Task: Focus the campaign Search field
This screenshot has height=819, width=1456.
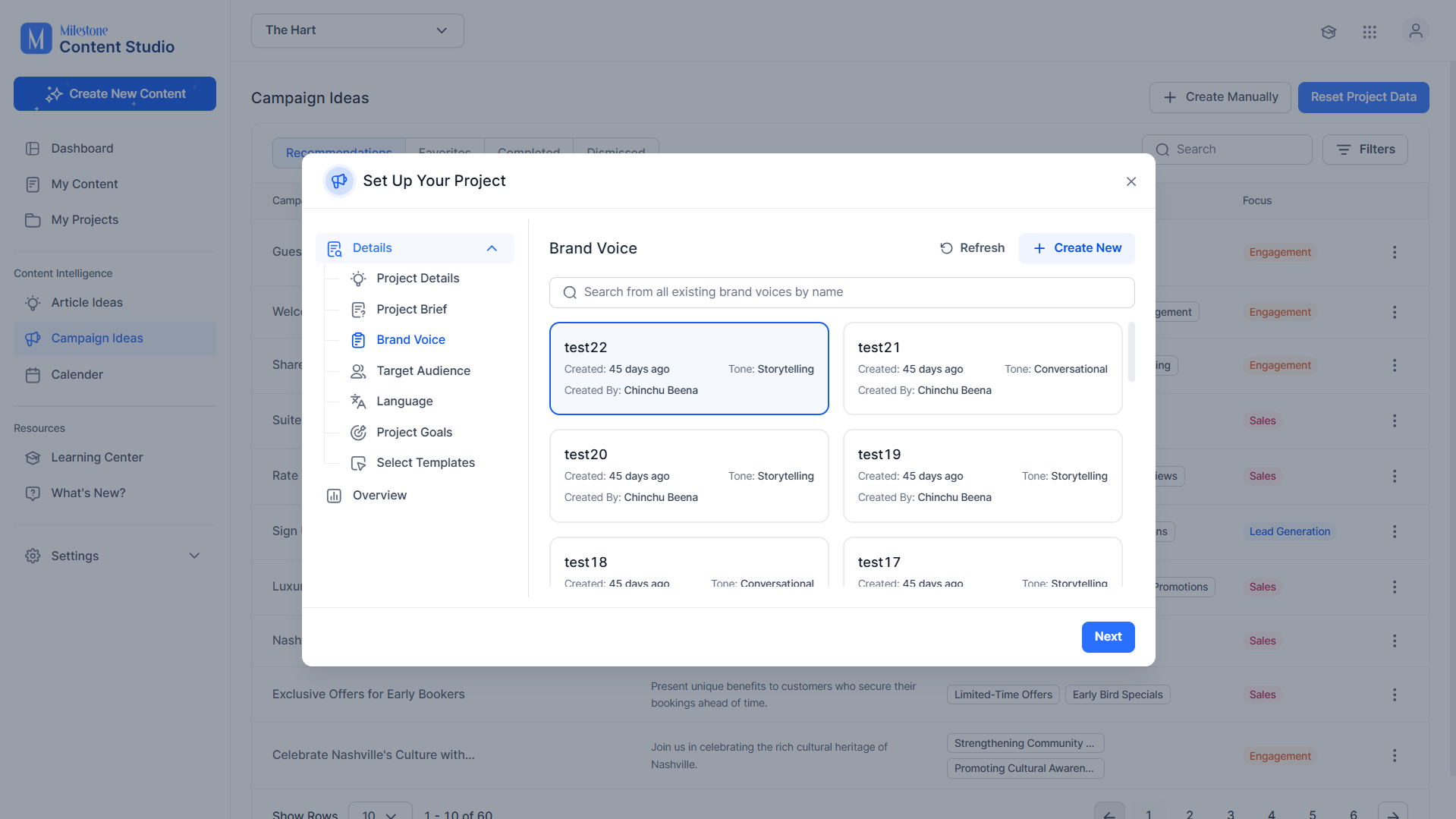Action: coord(1227,150)
